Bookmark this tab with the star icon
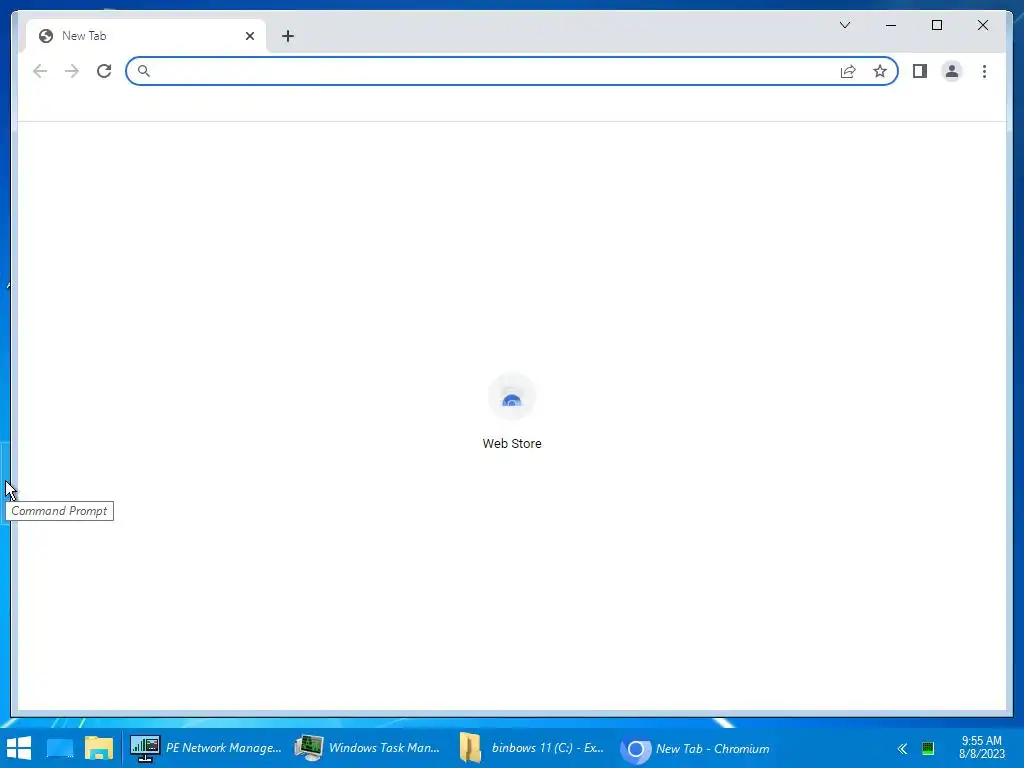 [x=880, y=71]
